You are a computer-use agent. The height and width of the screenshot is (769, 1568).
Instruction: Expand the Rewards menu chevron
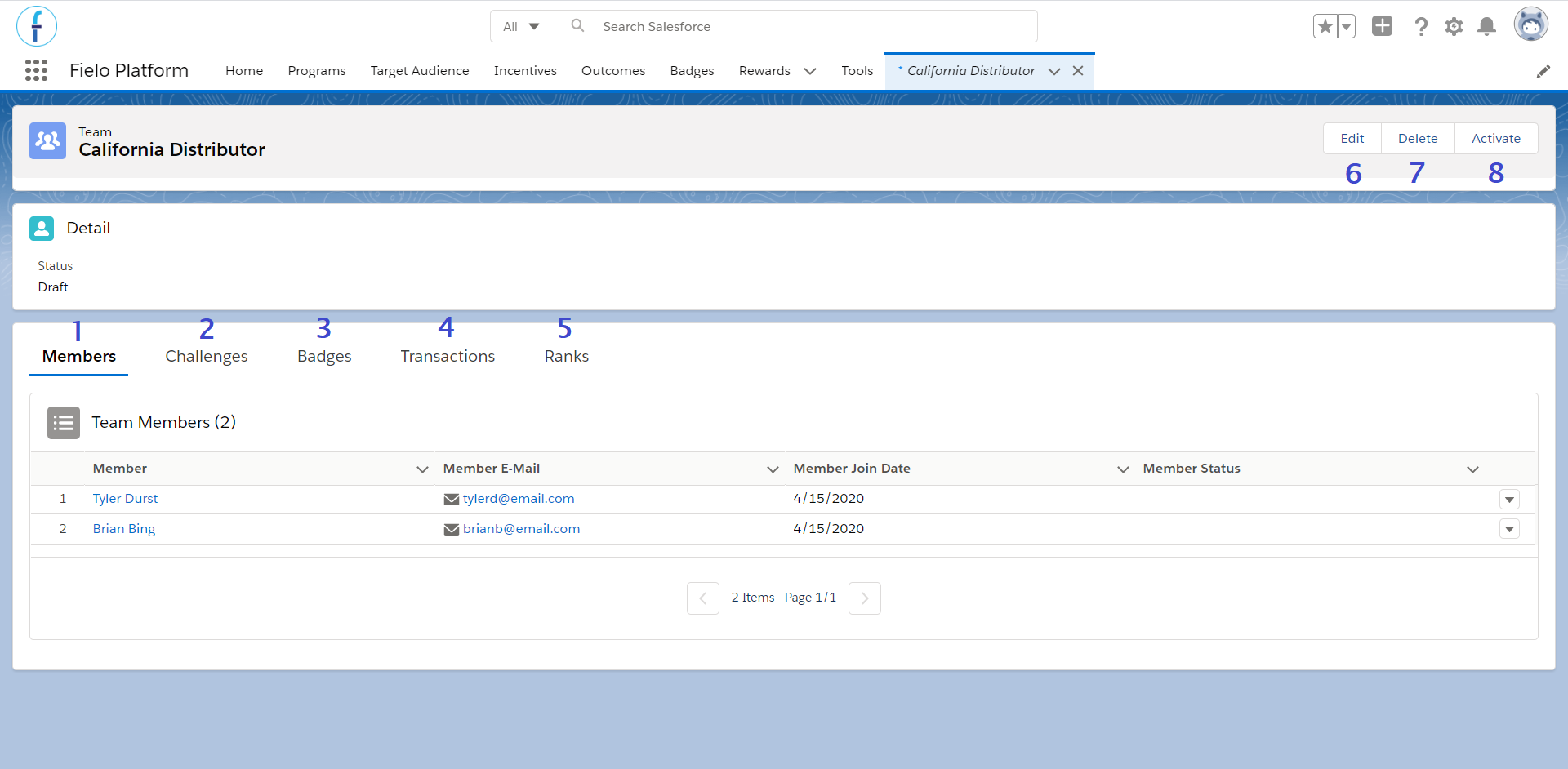point(810,71)
